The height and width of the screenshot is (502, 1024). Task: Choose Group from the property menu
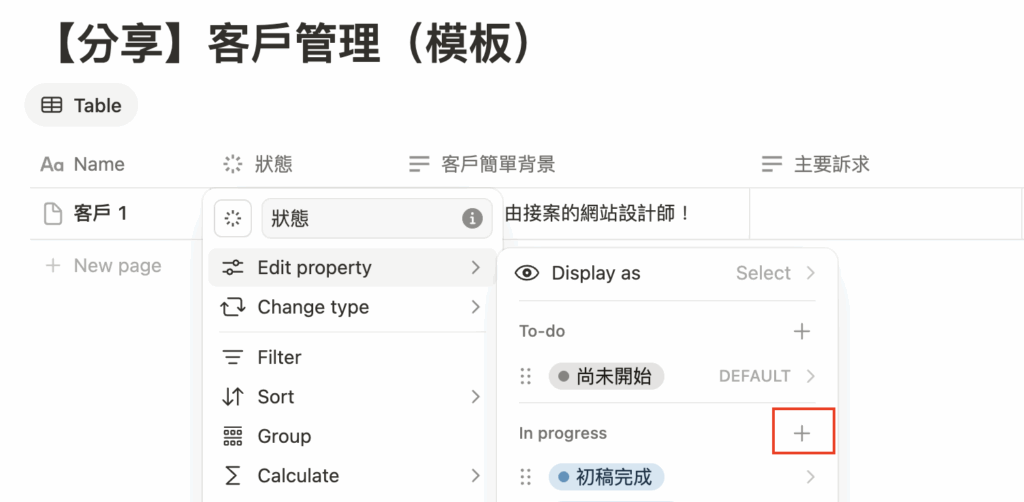coord(284,436)
